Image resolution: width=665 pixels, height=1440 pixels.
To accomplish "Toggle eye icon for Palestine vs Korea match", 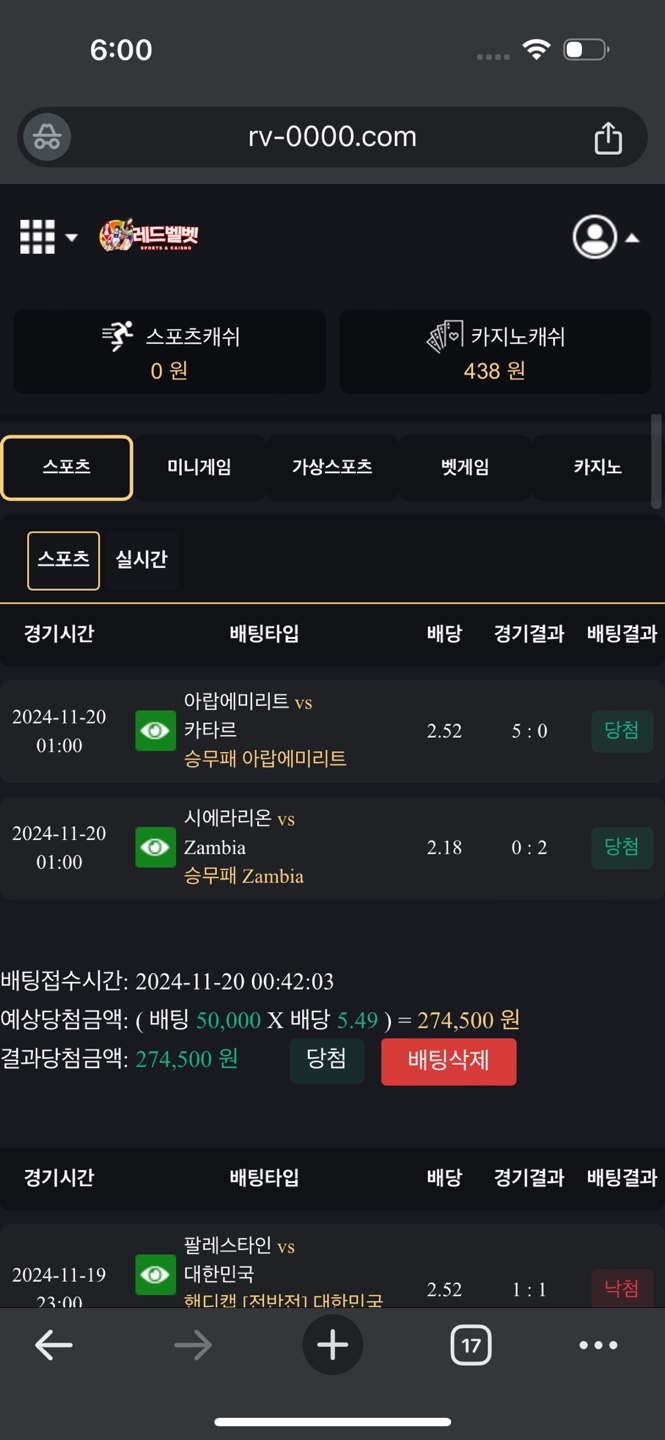I will click(155, 1274).
